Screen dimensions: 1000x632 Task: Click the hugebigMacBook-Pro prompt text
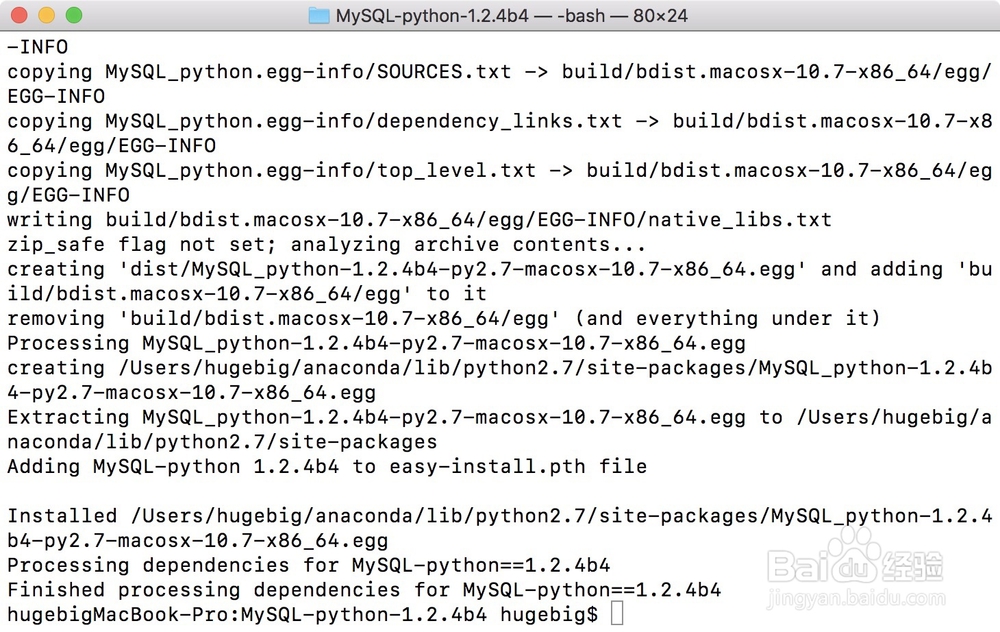118,614
